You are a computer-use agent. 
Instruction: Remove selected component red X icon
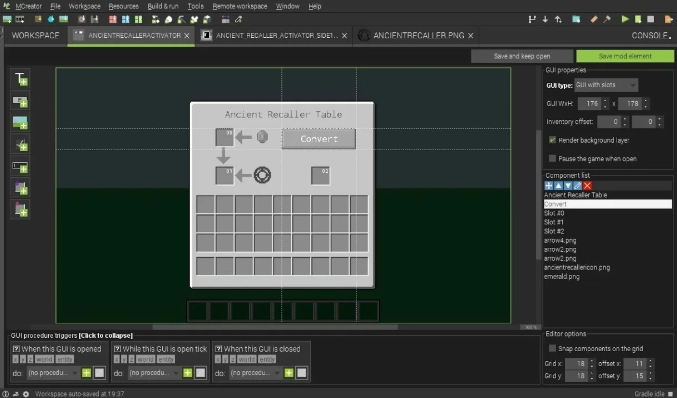point(587,186)
